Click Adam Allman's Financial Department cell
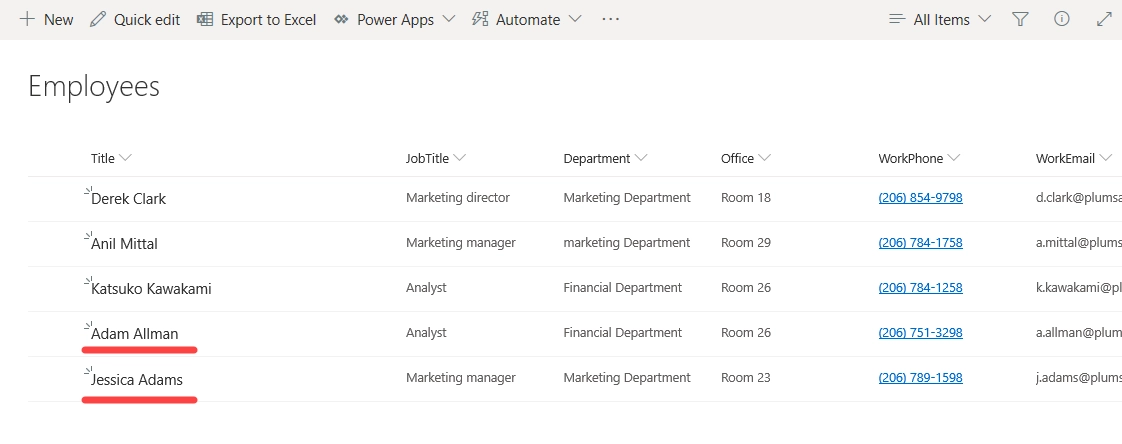 [623, 333]
